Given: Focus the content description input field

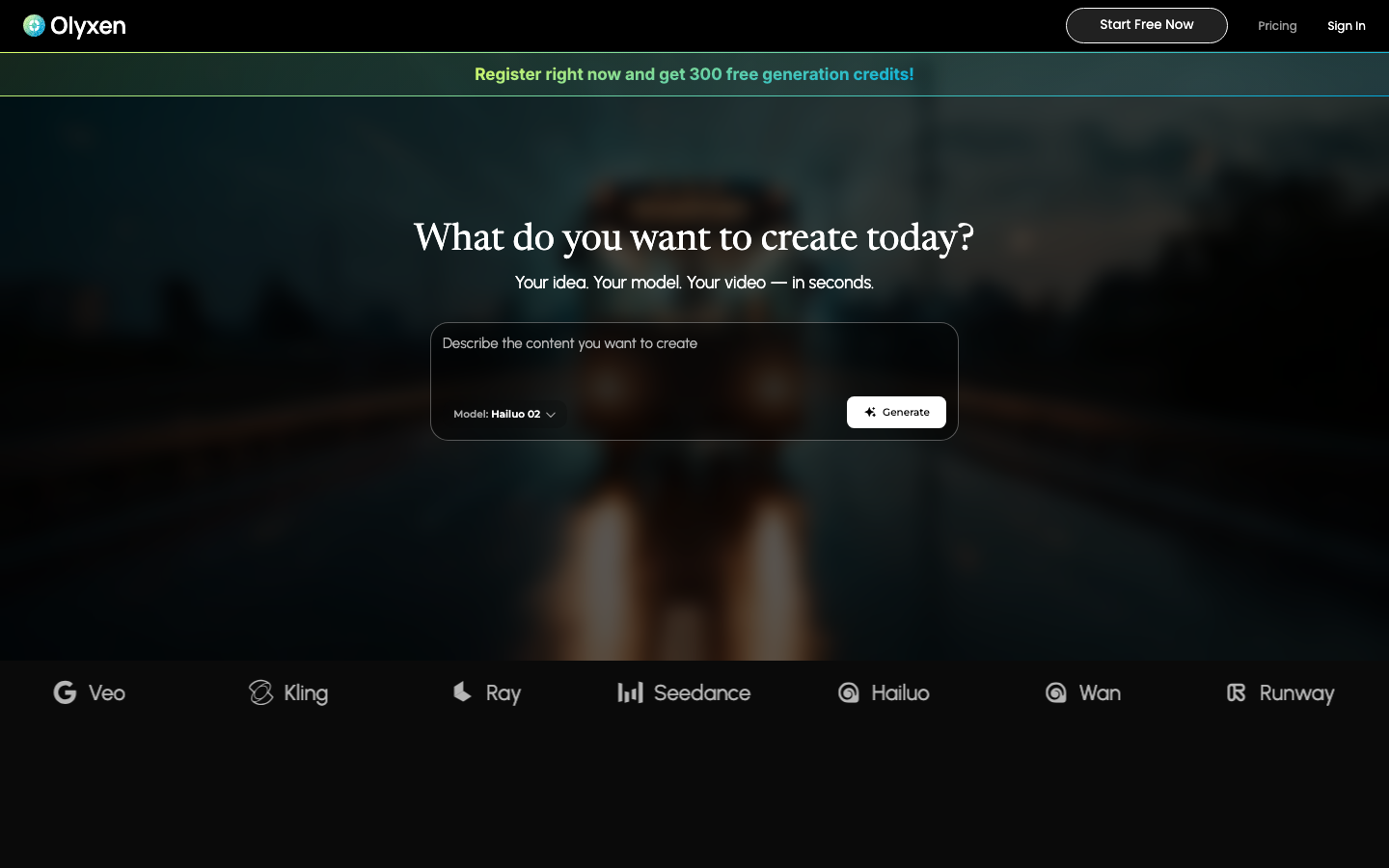Looking at the screenshot, I should pos(694,357).
